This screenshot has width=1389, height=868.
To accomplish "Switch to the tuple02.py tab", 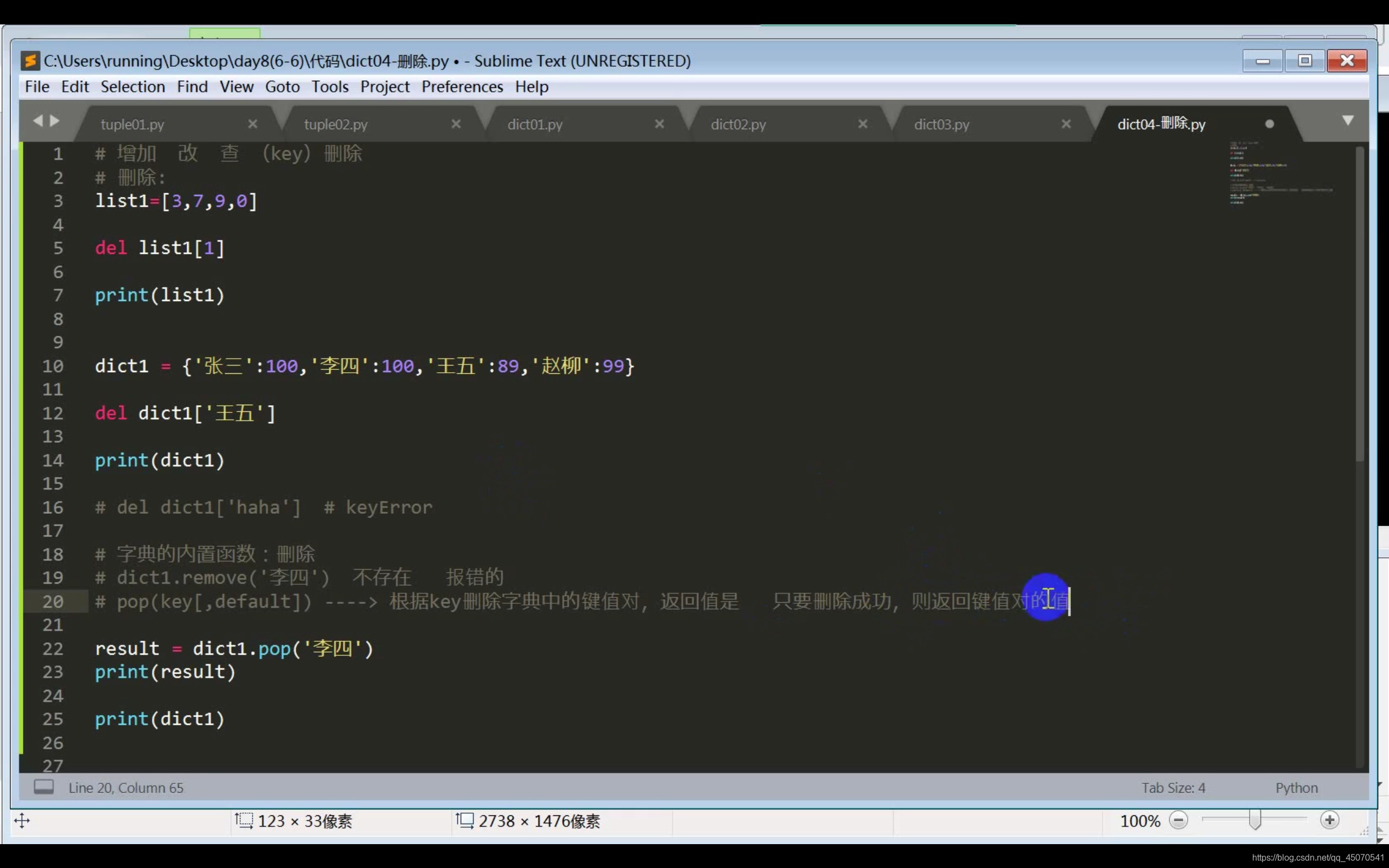I will [x=336, y=124].
